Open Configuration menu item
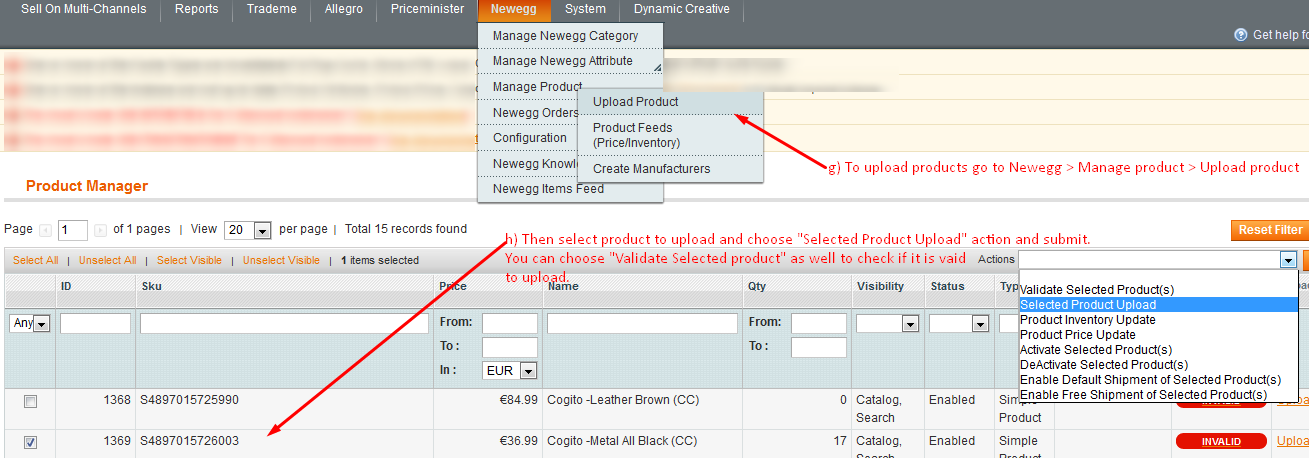The width and height of the screenshot is (1309, 458). tap(530, 138)
